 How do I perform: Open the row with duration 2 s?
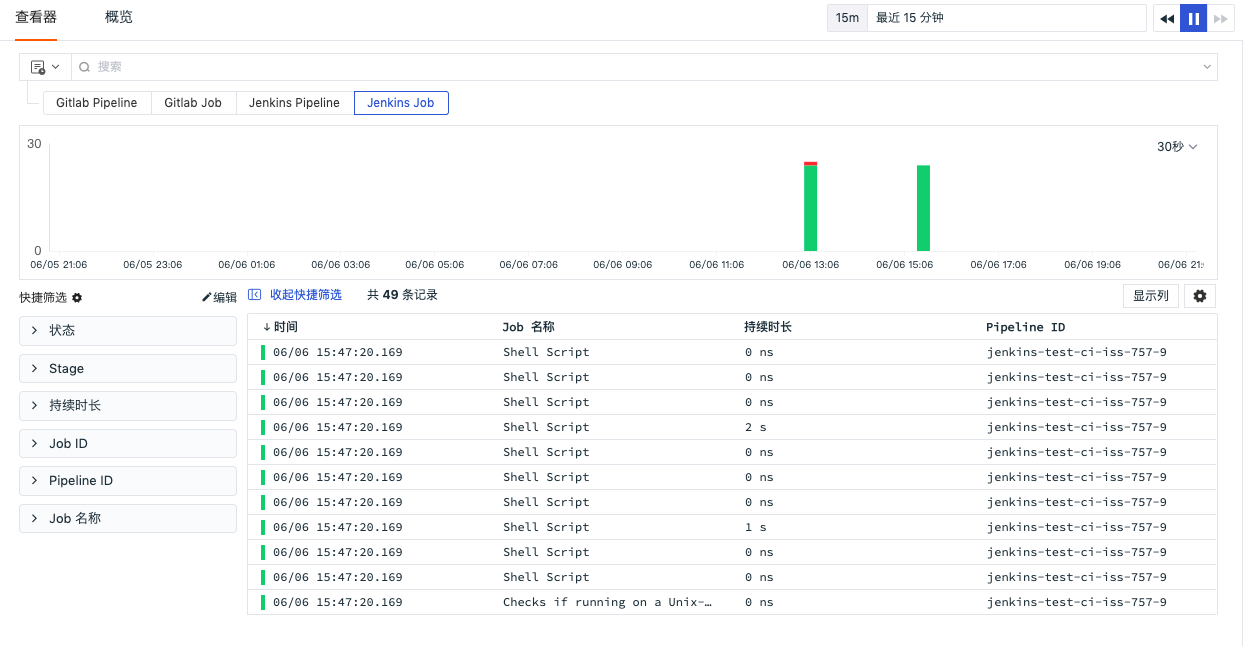[x=732, y=427]
